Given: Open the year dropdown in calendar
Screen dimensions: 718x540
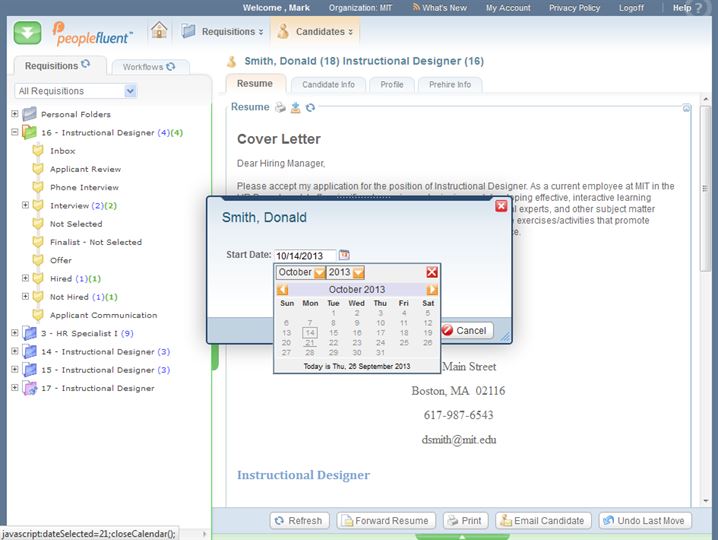Looking at the screenshot, I should 359,272.
